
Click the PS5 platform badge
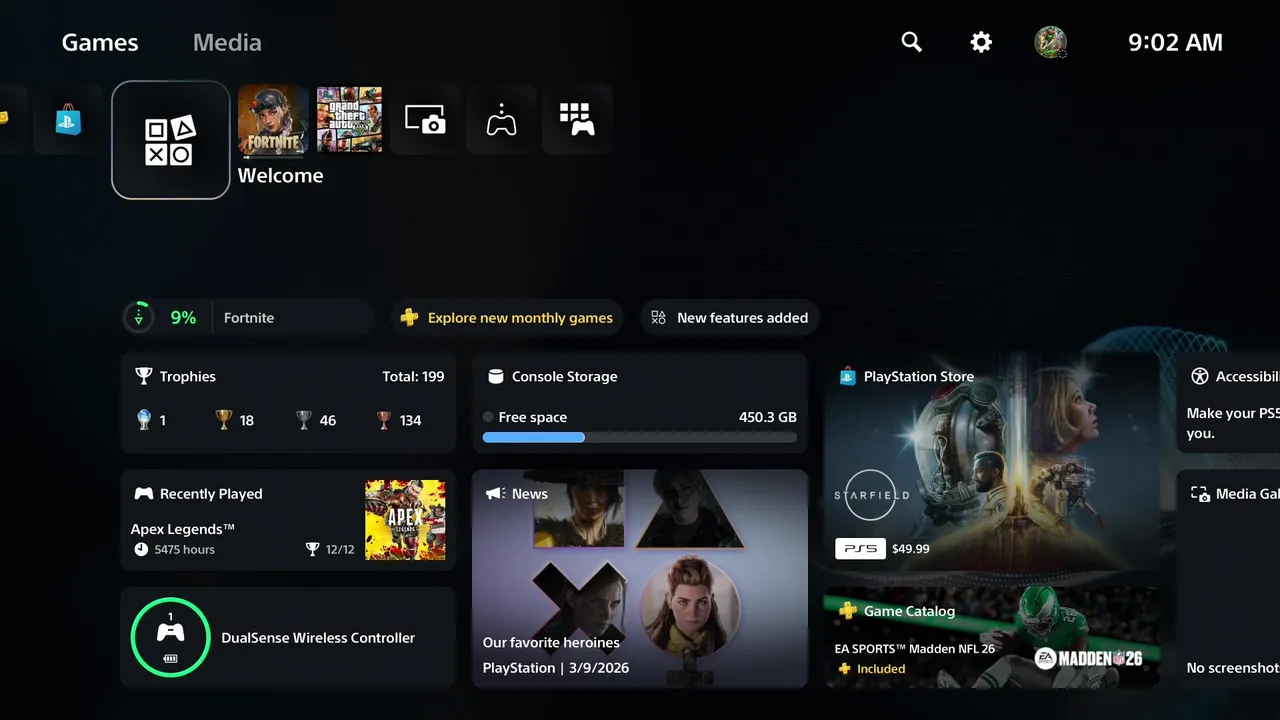tap(860, 549)
